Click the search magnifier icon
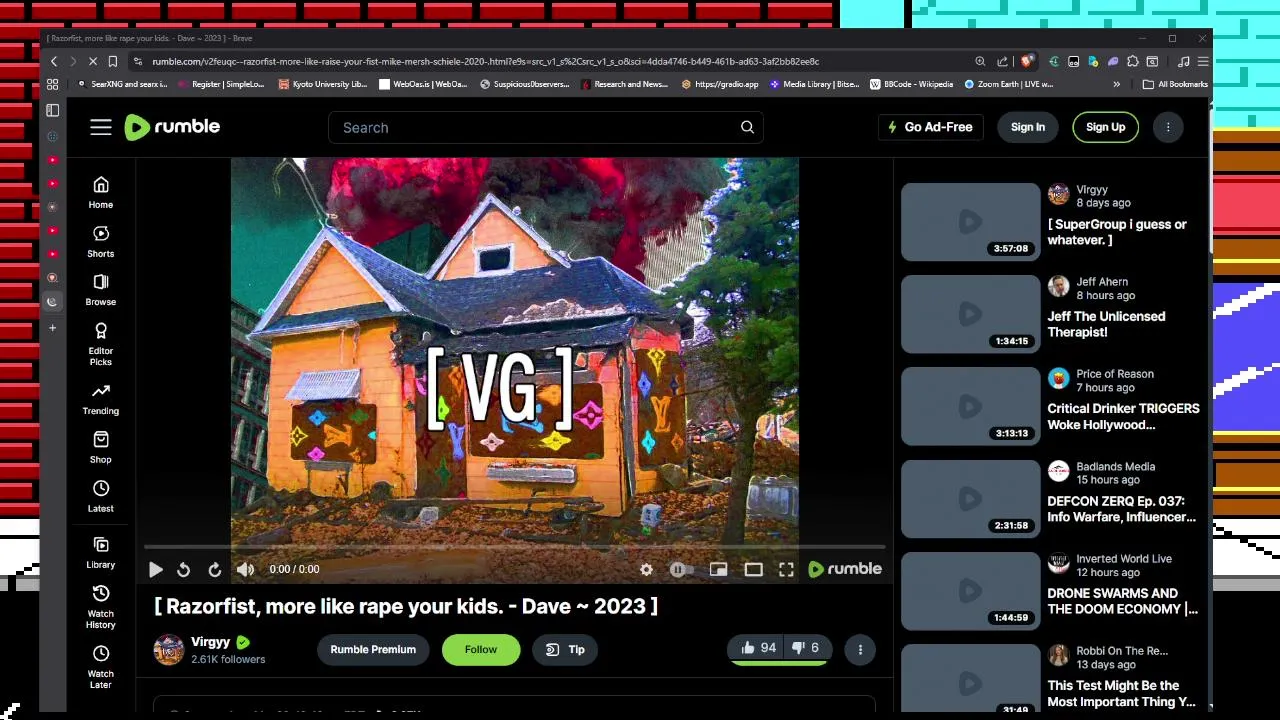This screenshot has width=1280, height=720. pos(747,127)
